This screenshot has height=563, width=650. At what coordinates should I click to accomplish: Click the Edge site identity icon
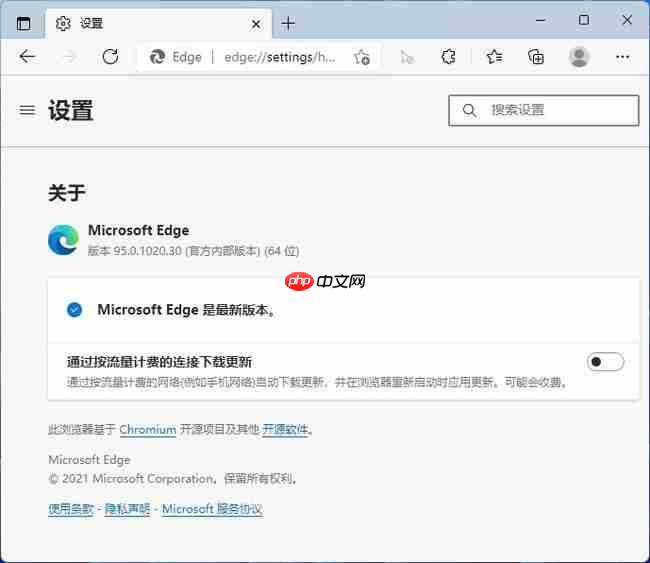point(157,57)
